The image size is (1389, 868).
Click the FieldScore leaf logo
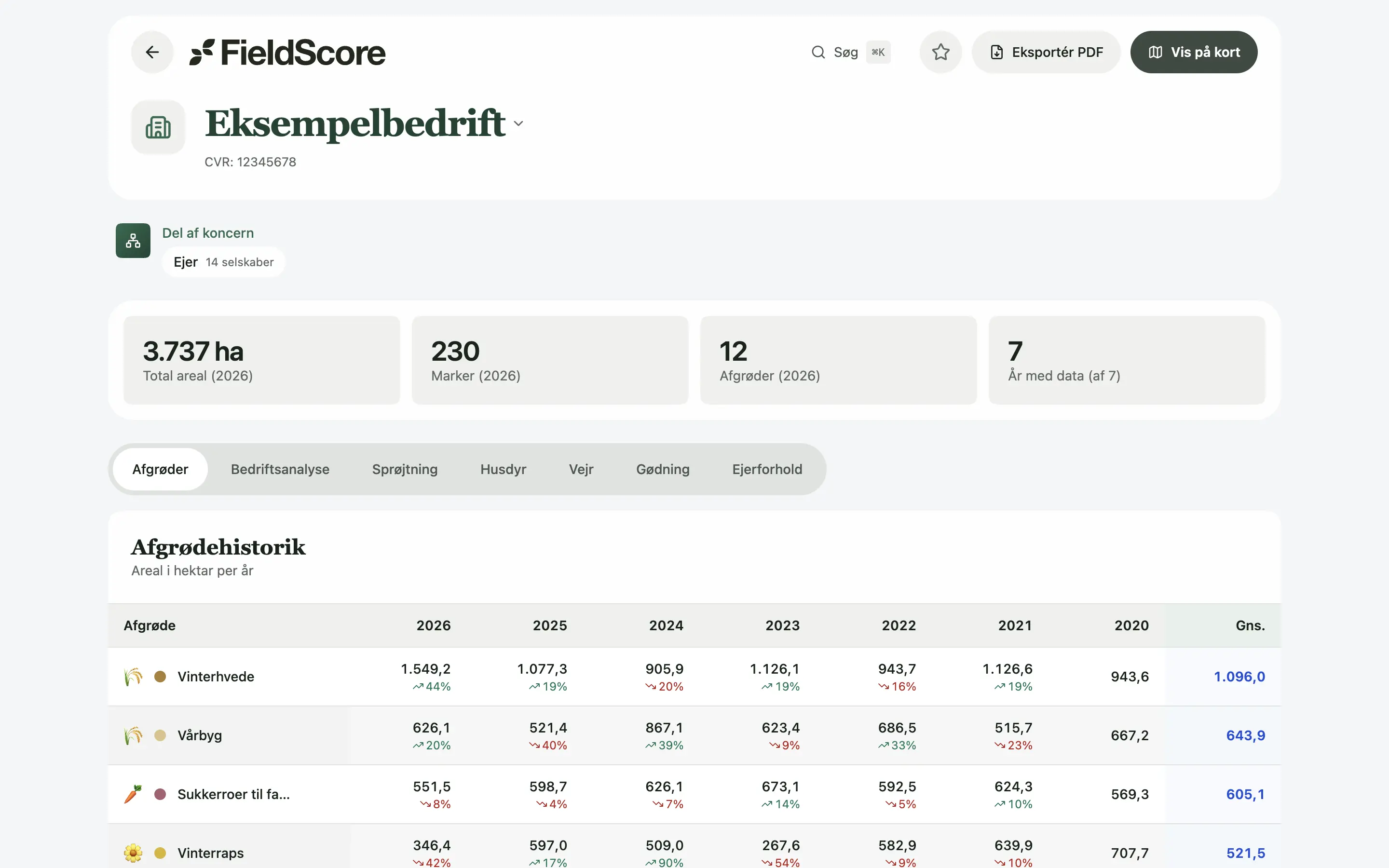202,52
